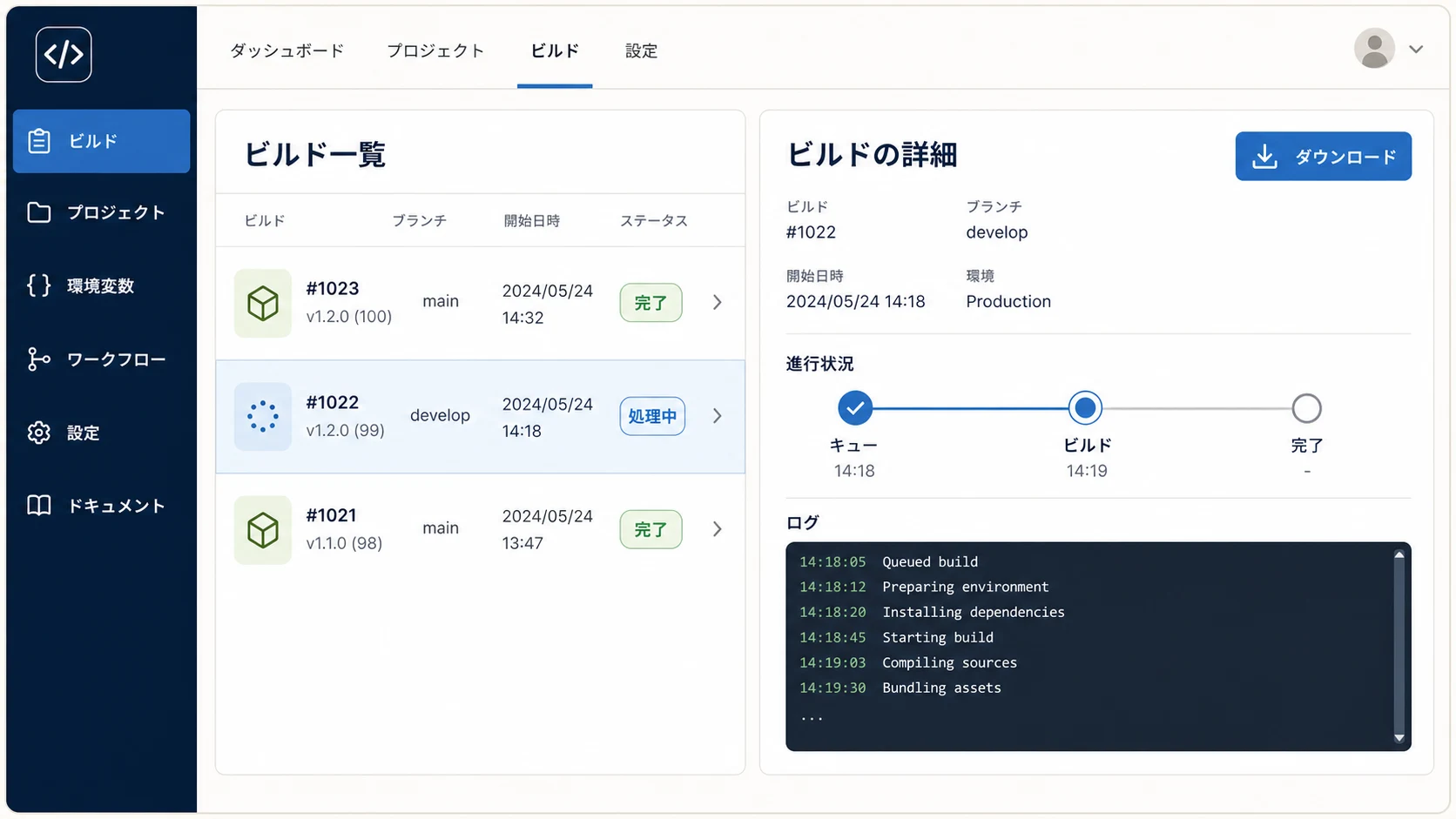Click the 14:32 start time of #1023
This screenshot has width=1456, height=819.
click(522, 318)
